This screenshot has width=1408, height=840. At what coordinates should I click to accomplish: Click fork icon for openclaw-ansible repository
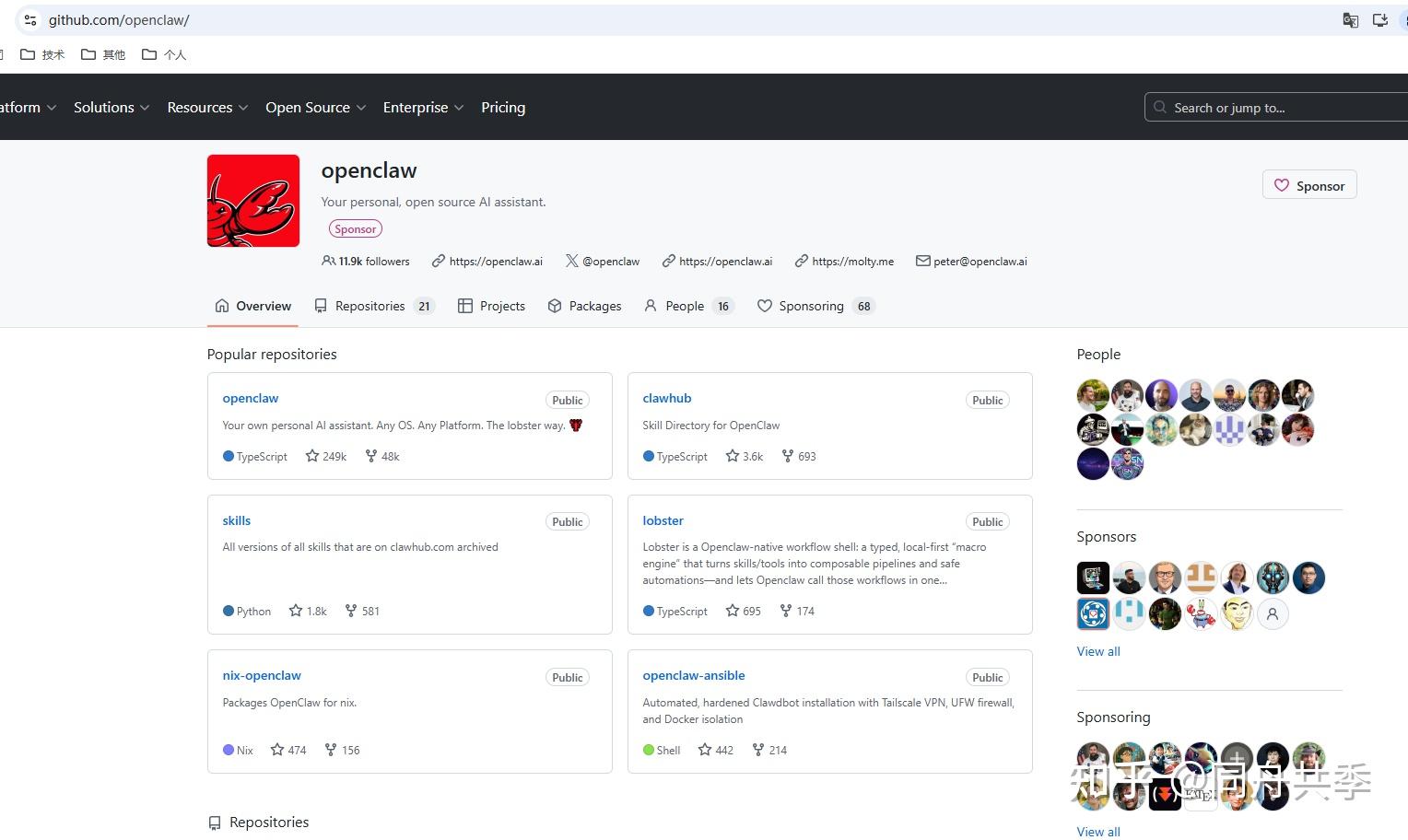pyautogui.click(x=758, y=750)
